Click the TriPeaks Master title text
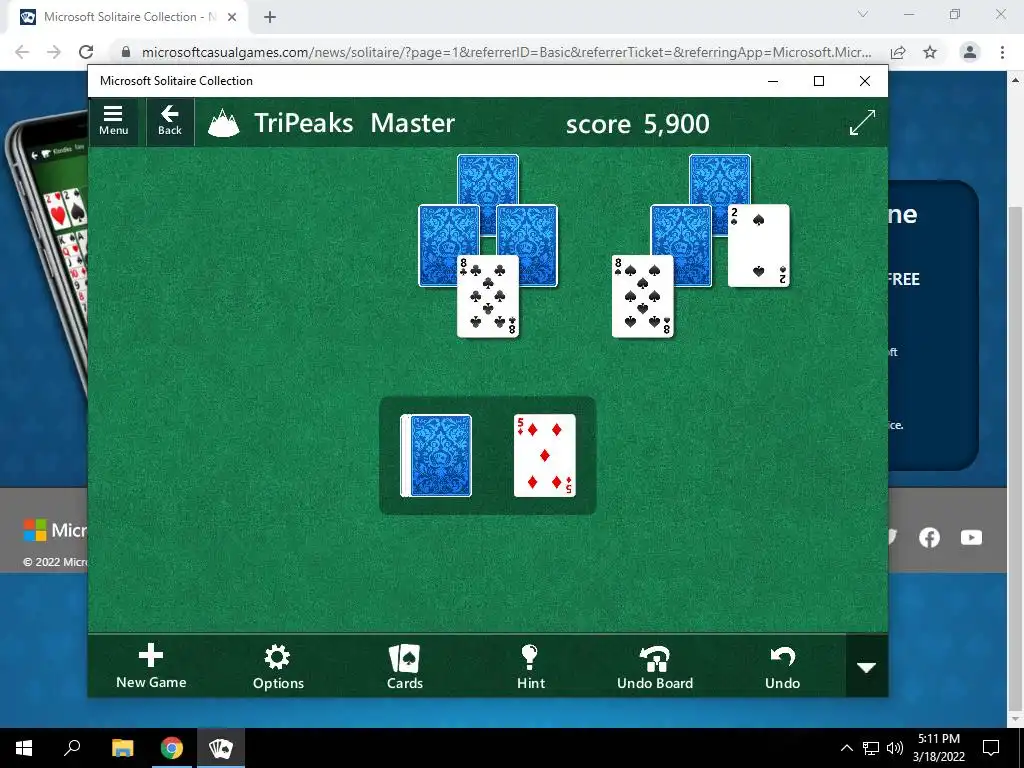The height and width of the screenshot is (768, 1024). click(x=355, y=123)
